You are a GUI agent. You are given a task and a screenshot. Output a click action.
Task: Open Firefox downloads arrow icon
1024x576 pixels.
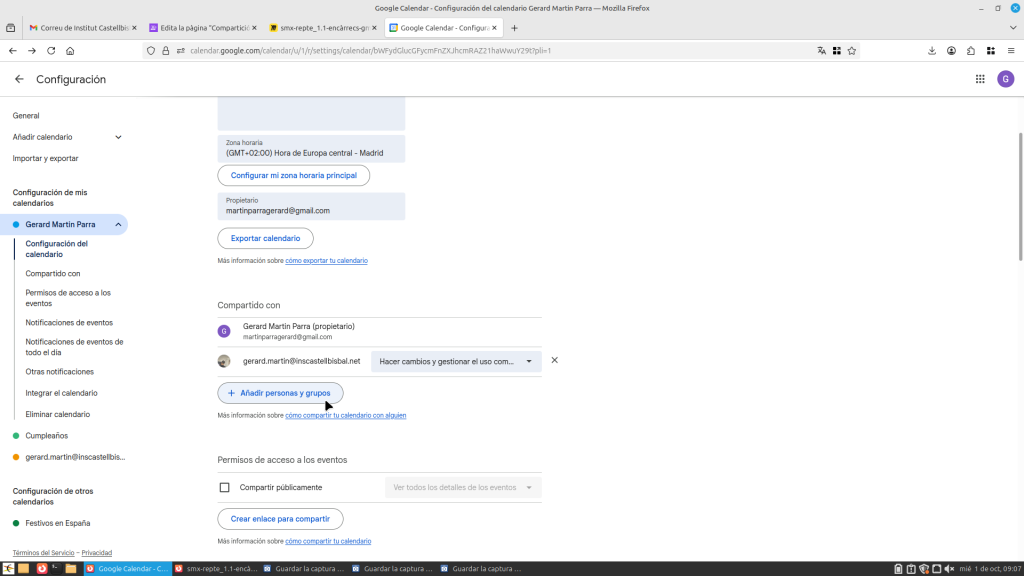tap(932, 51)
